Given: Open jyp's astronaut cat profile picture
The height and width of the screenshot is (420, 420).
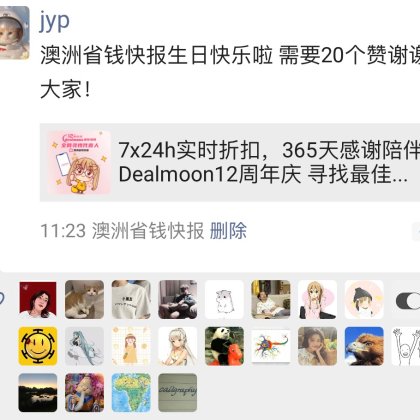Looking at the screenshot, I should click(x=14, y=33).
